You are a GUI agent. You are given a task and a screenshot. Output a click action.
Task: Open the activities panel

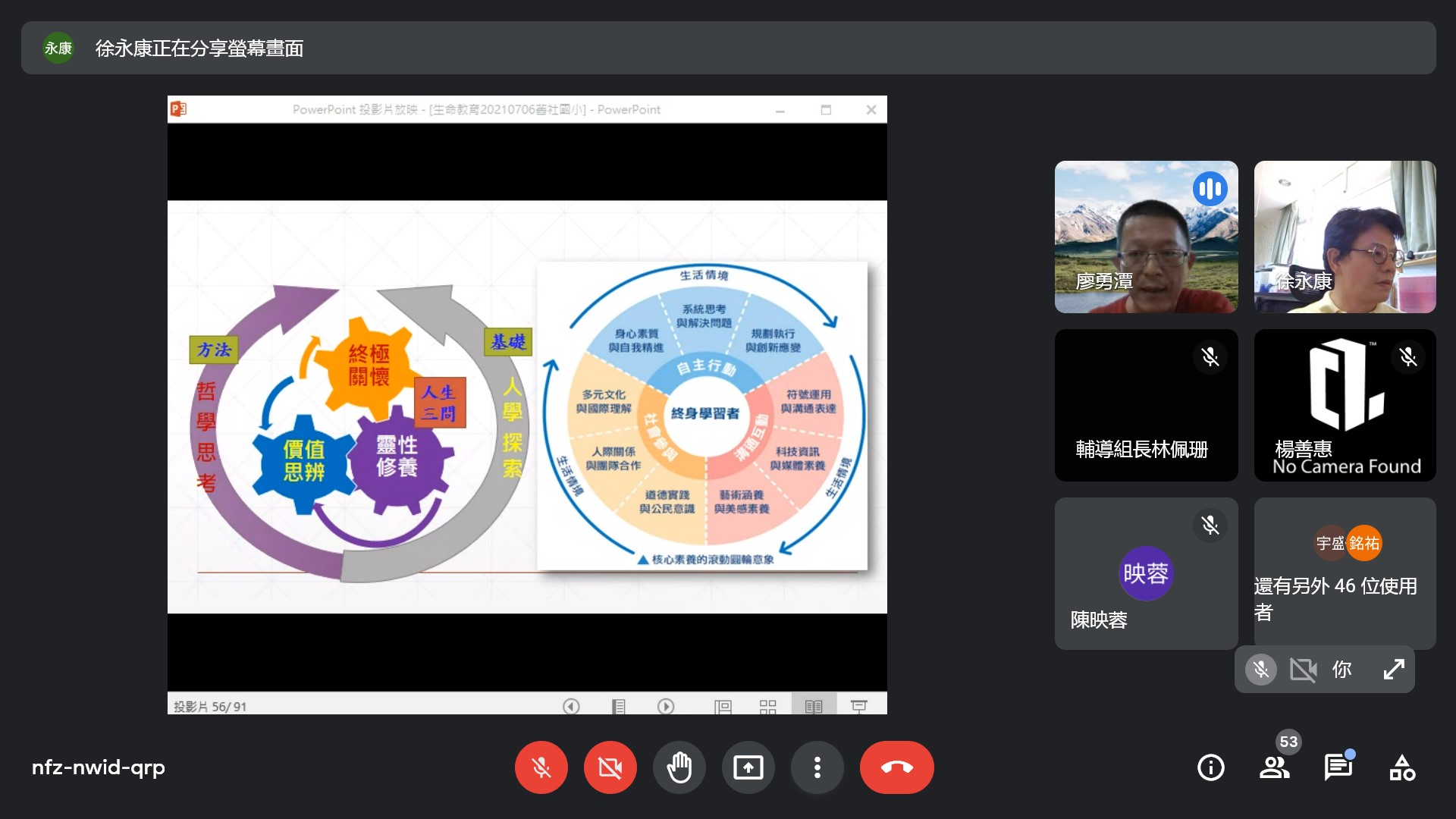1401,767
